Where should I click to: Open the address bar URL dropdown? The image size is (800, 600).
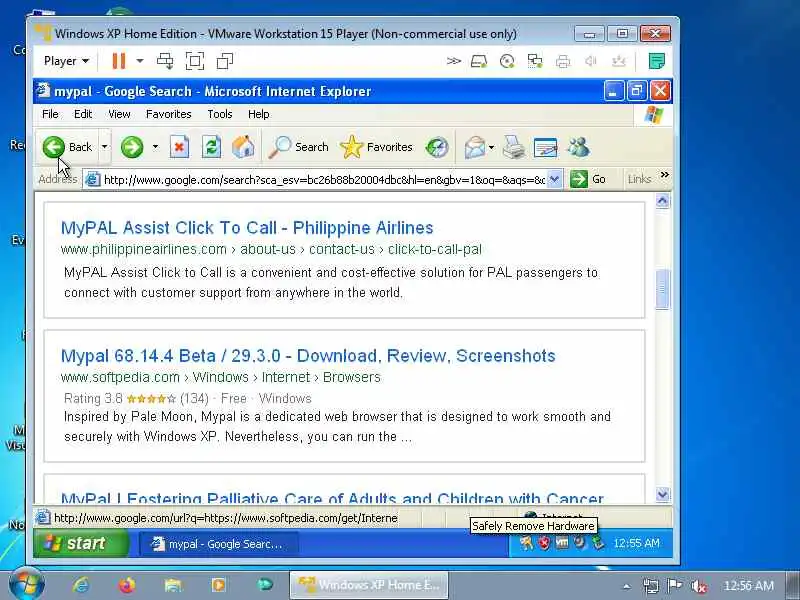coord(555,179)
